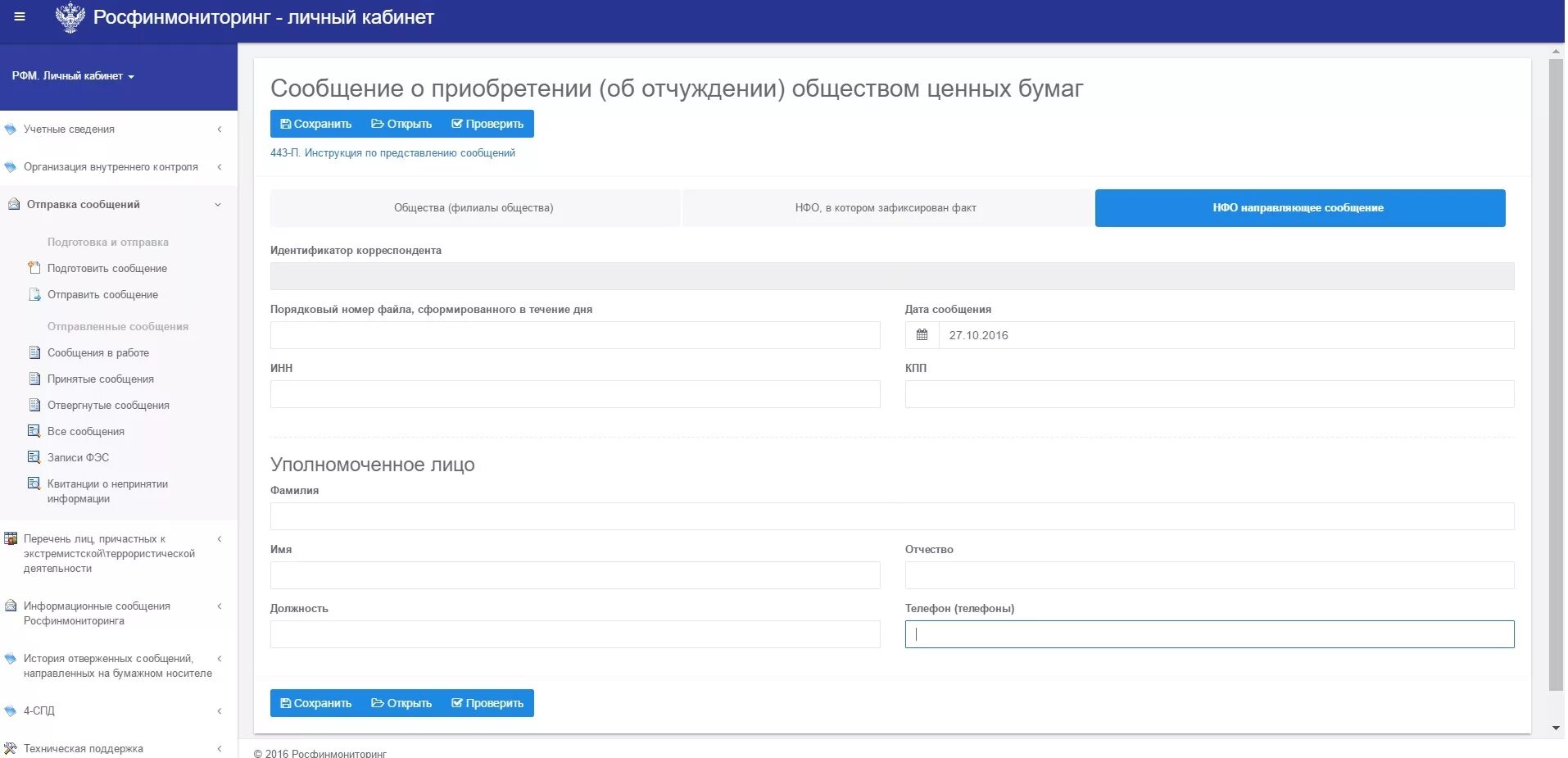Click the bottom Открыть button
This screenshot has height=758, width=1568.
pos(401,703)
